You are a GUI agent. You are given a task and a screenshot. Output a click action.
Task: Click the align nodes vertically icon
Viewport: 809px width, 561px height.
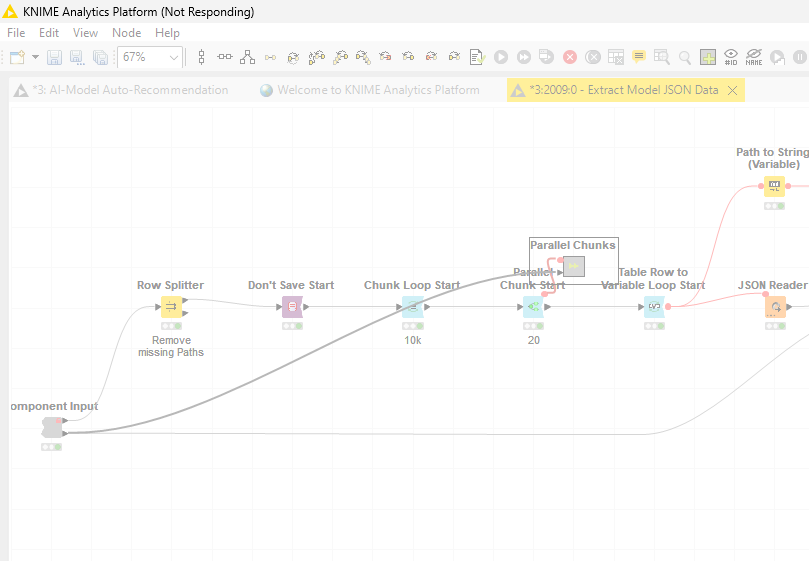point(202,57)
